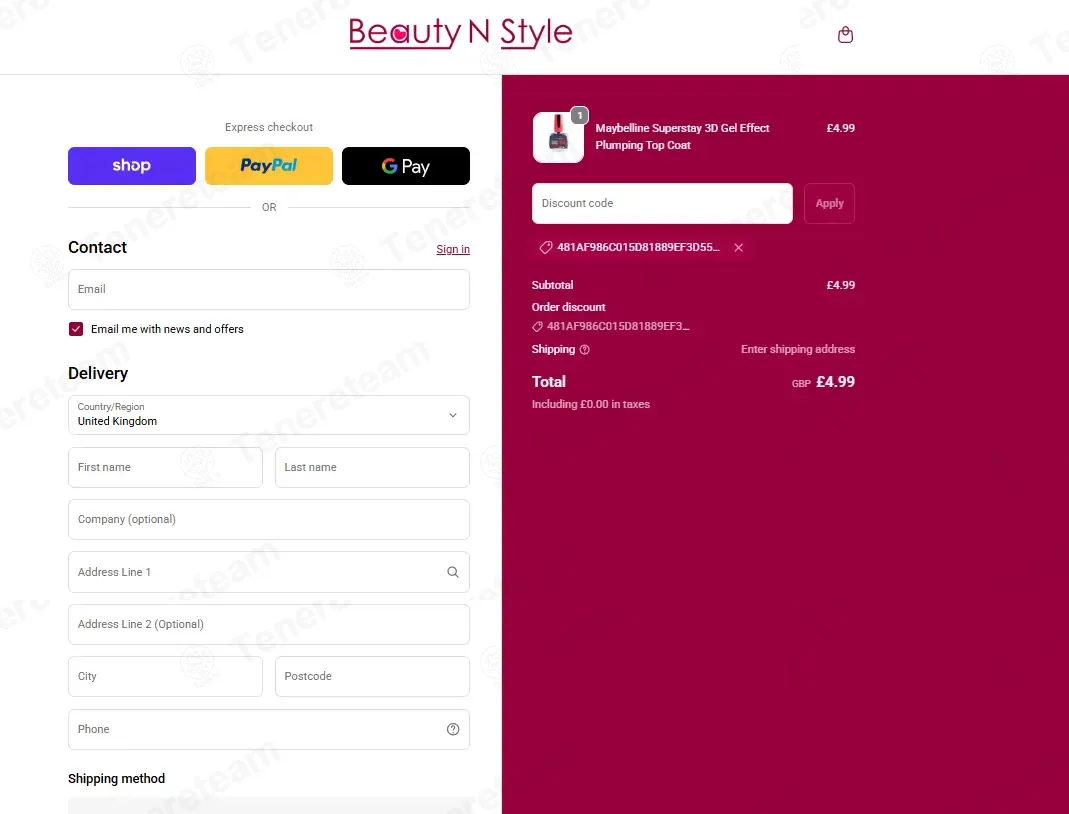Click the Order discount label

tap(569, 307)
